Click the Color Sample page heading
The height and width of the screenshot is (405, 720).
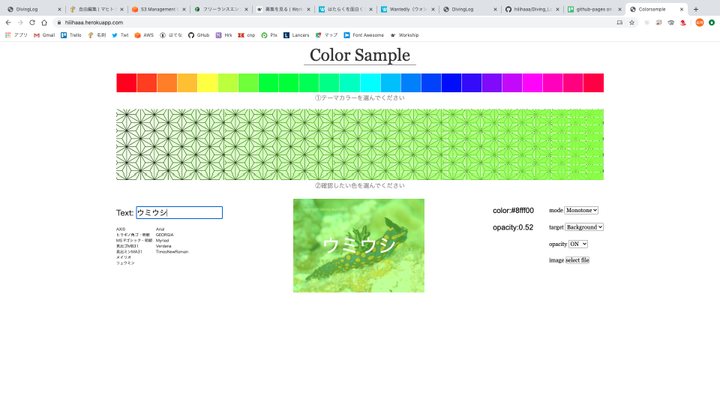[x=360, y=55]
